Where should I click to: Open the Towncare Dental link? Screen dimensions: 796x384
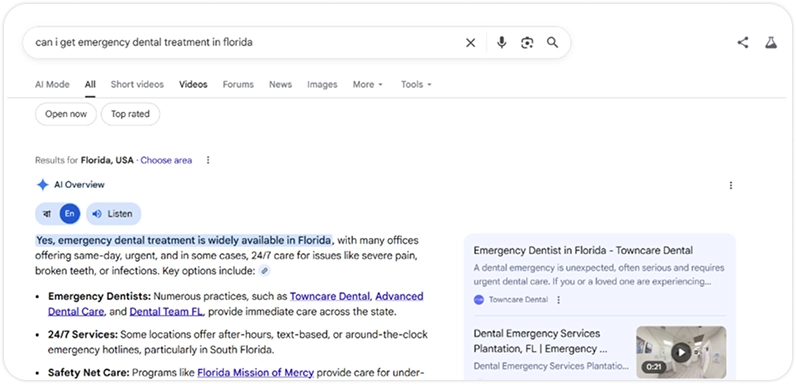(330, 296)
